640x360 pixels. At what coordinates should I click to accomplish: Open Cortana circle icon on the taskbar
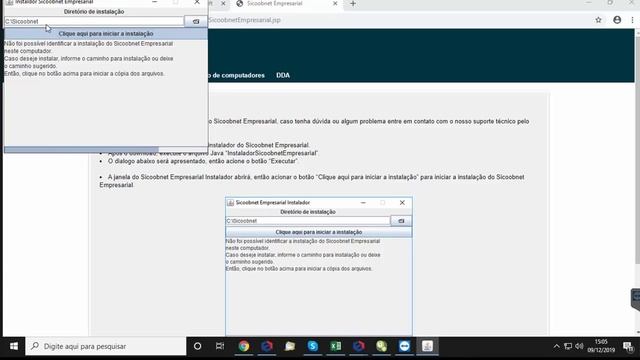click(197, 346)
